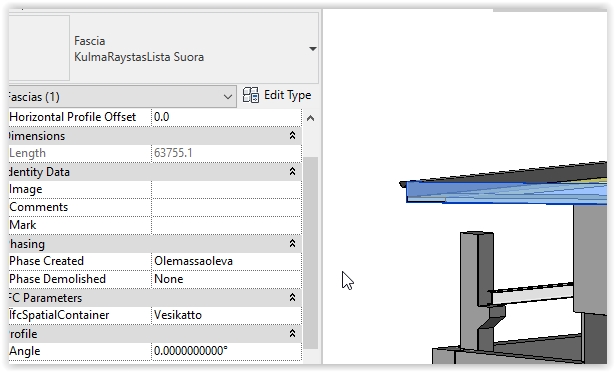This screenshot has width=615, height=372.
Task: Click the Angle parameter label
Action: (x=25, y=351)
